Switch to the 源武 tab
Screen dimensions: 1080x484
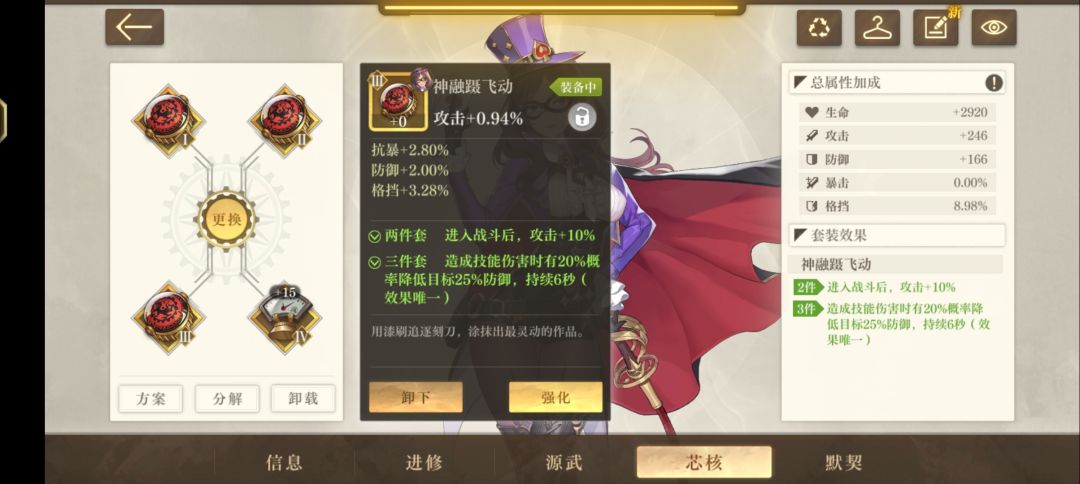564,463
